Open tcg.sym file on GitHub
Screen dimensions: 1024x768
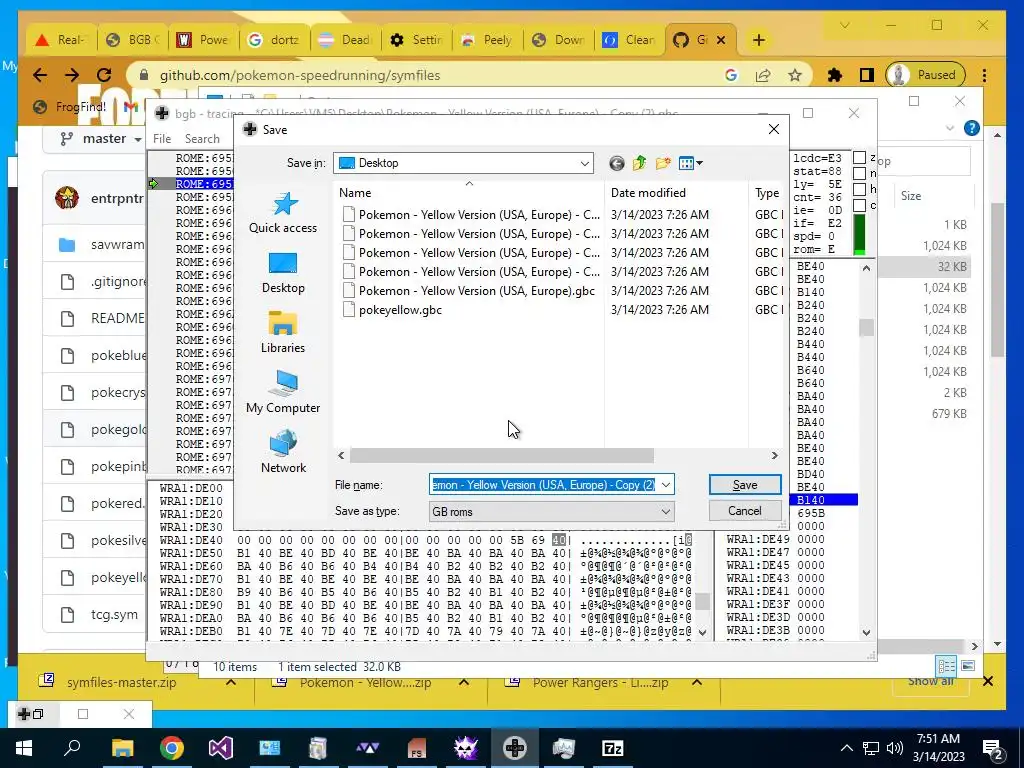[114, 615]
